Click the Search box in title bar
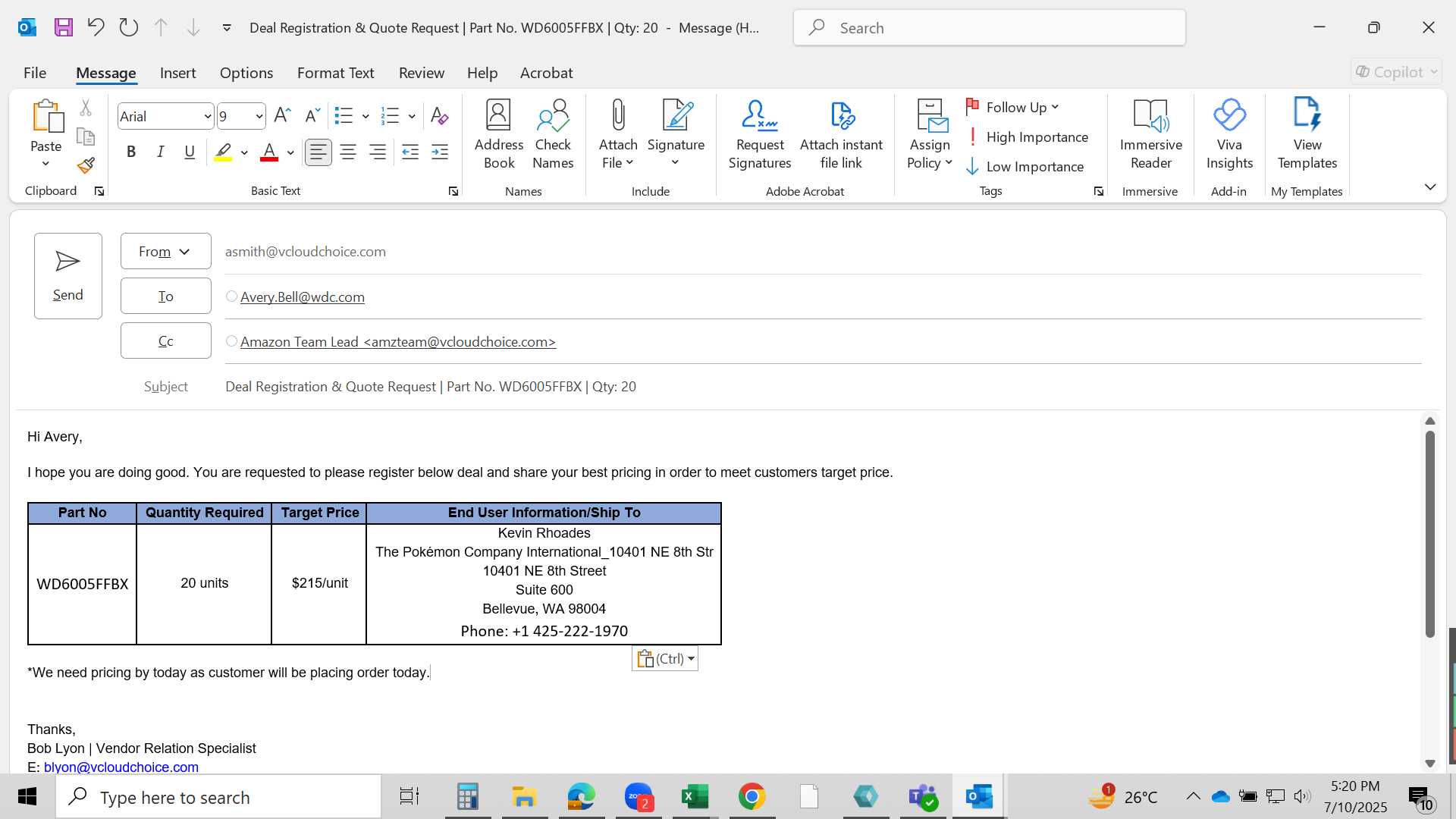1456x819 pixels. point(990,28)
